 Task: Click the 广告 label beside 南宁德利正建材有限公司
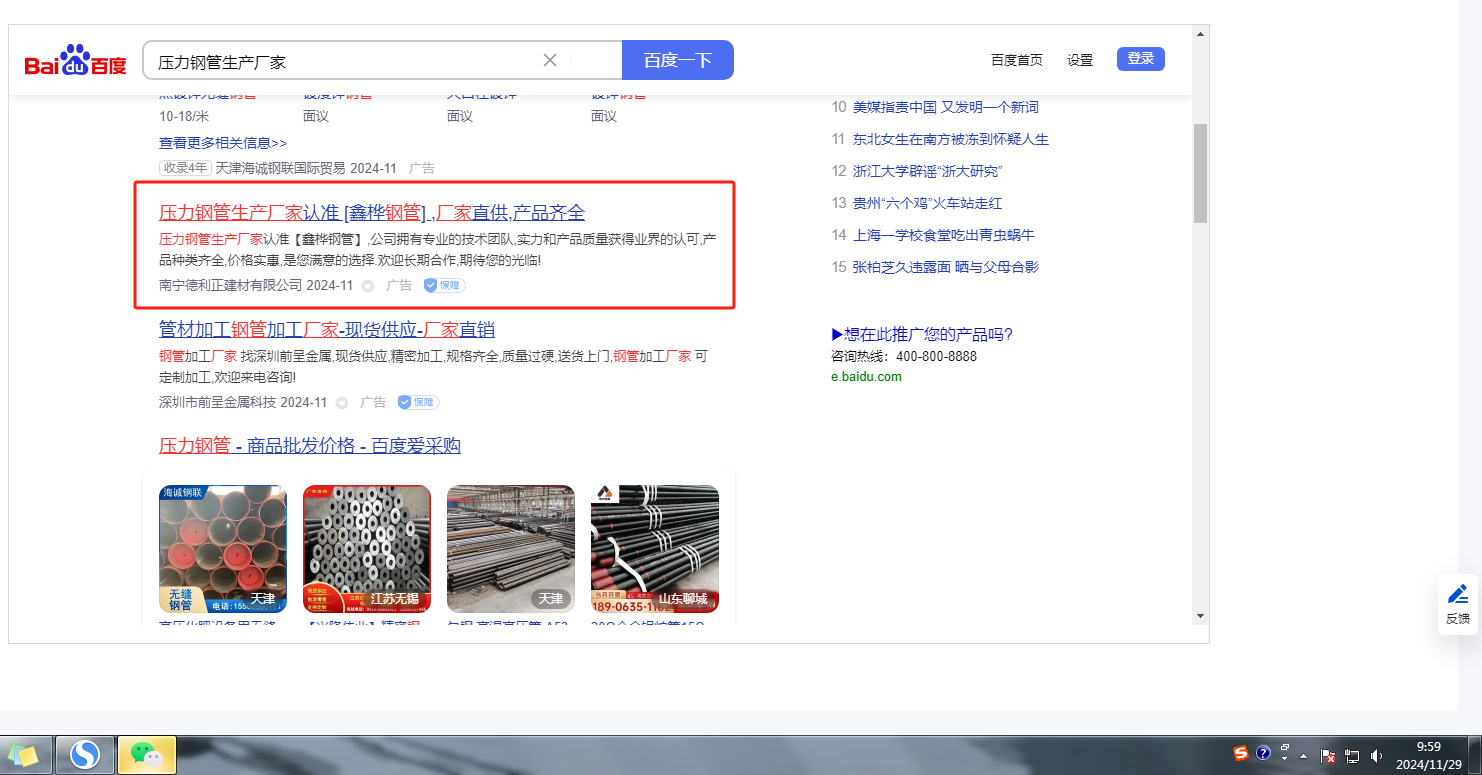[x=399, y=285]
